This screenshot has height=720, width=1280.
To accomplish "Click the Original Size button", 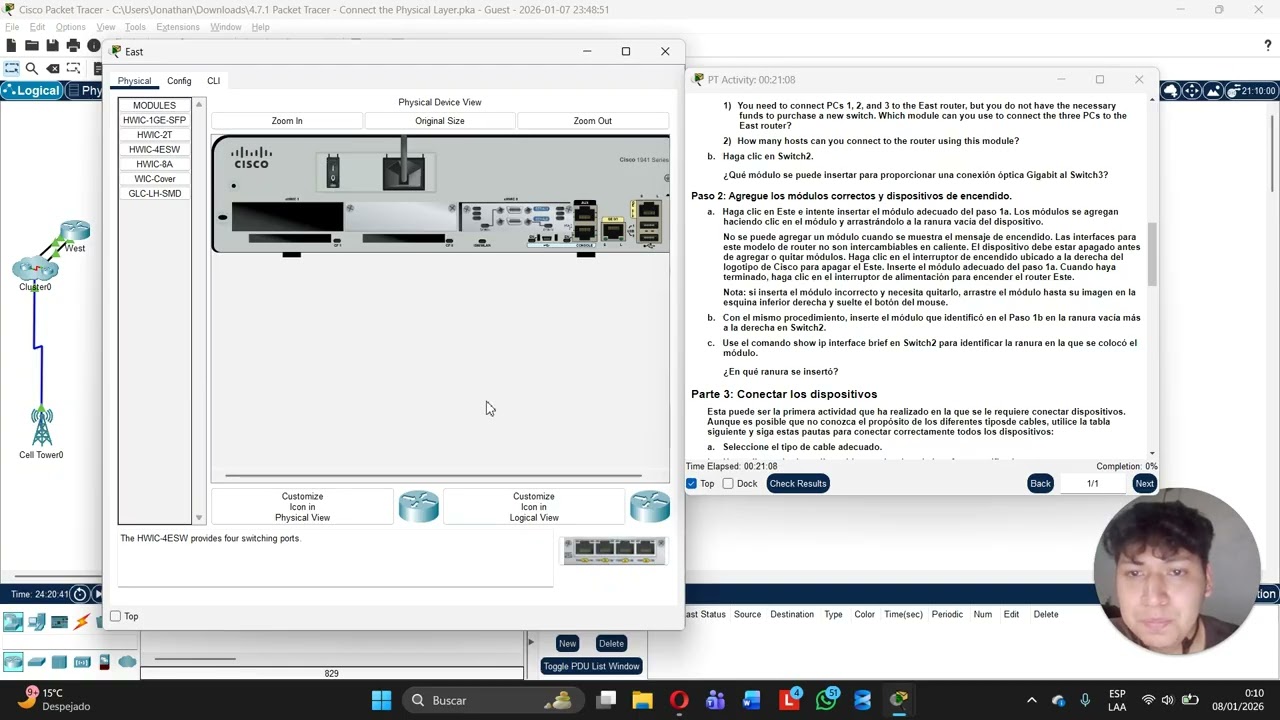I will (440, 121).
